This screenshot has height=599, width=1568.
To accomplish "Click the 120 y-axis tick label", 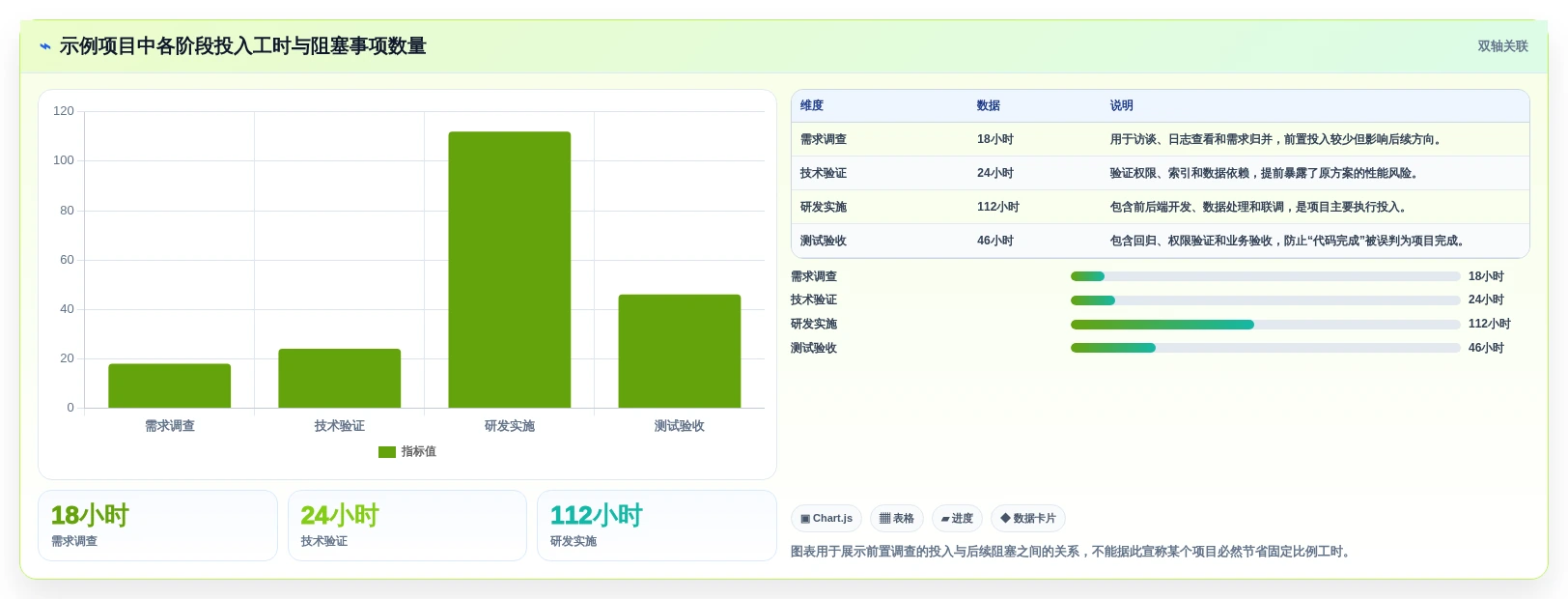I will (x=64, y=111).
